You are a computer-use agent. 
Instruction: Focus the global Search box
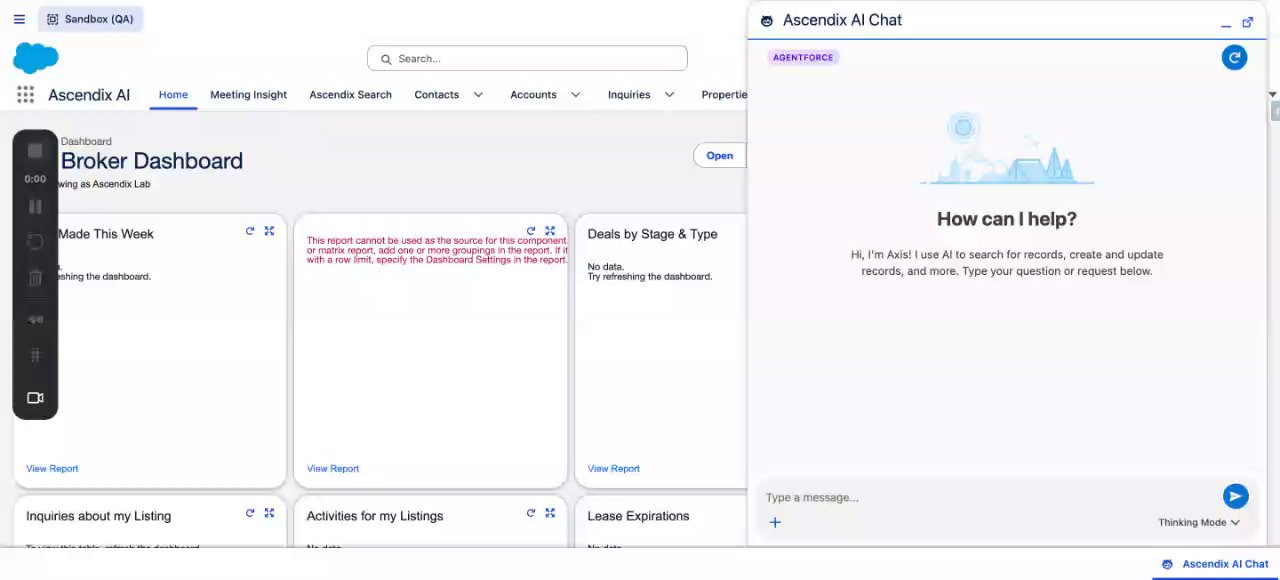pyautogui.click(x=527, y=58)
